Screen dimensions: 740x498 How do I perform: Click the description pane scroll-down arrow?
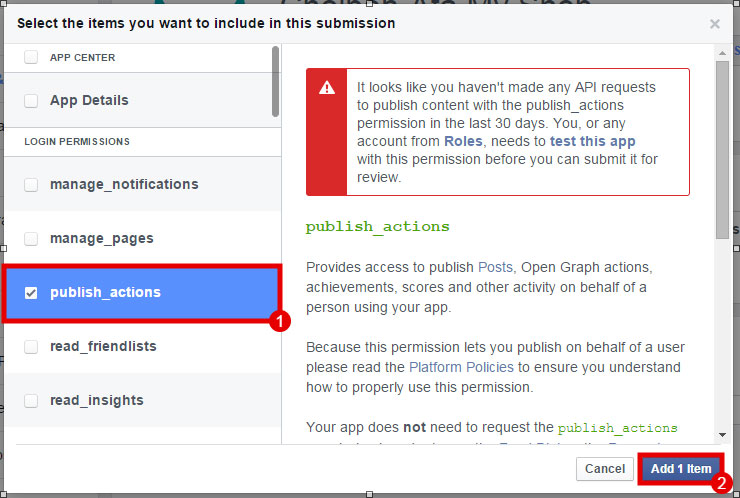tap(722, 435)
